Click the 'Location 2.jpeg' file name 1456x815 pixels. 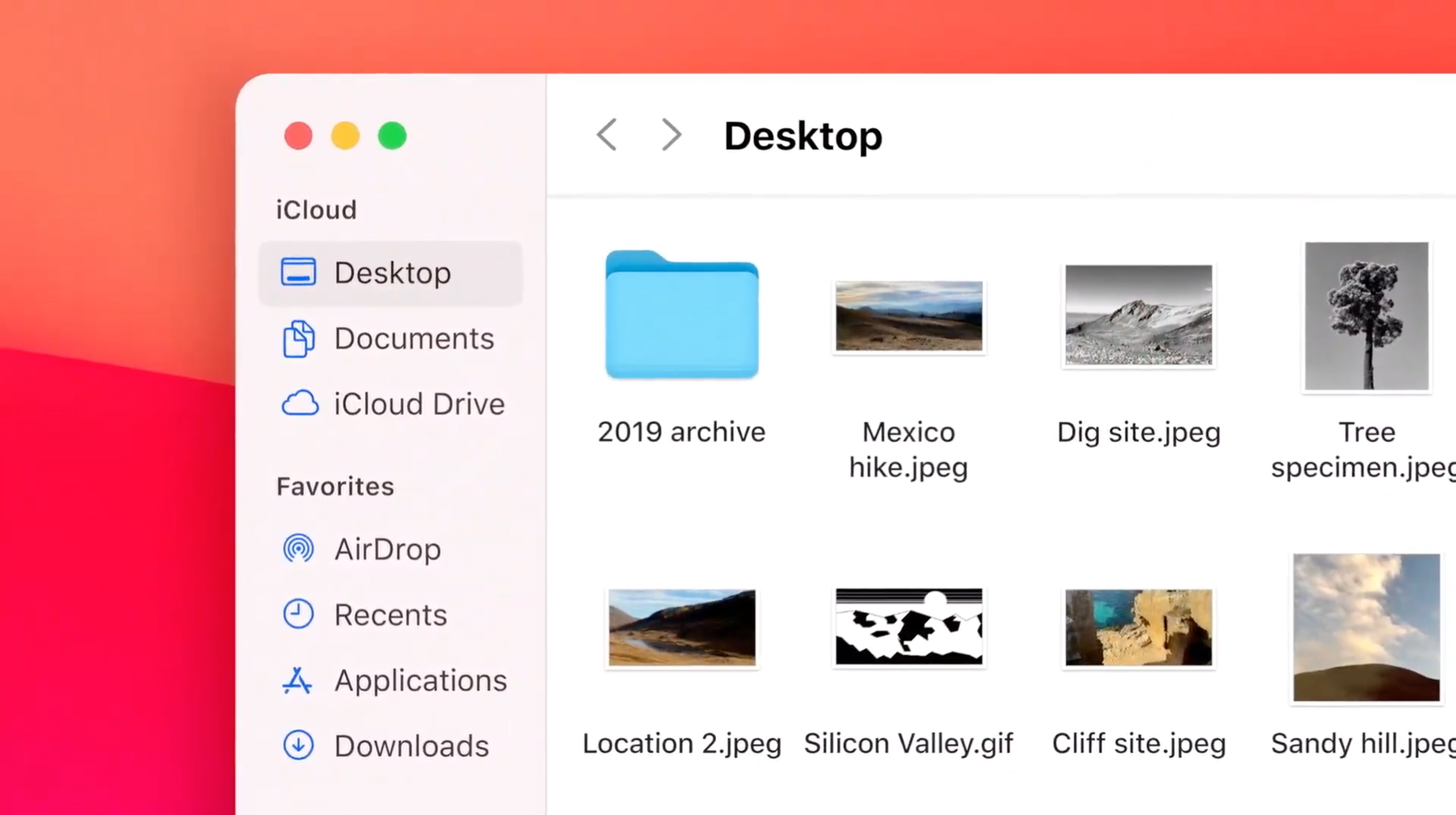[x=682, y=744]
